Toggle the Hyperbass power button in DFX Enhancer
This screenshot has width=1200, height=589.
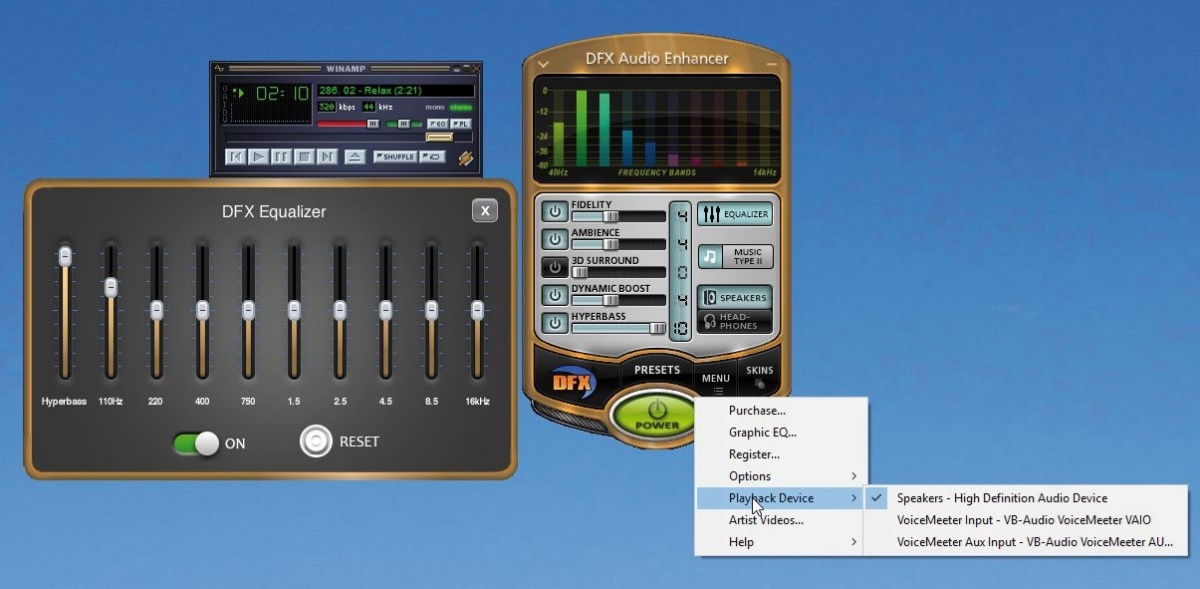(x=555, y=324)
